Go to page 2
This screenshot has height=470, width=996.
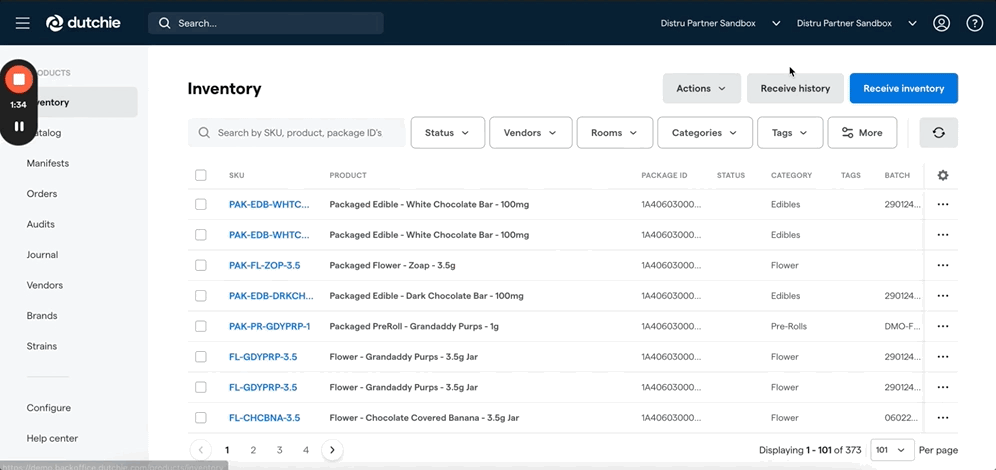[x=253, y=450]
